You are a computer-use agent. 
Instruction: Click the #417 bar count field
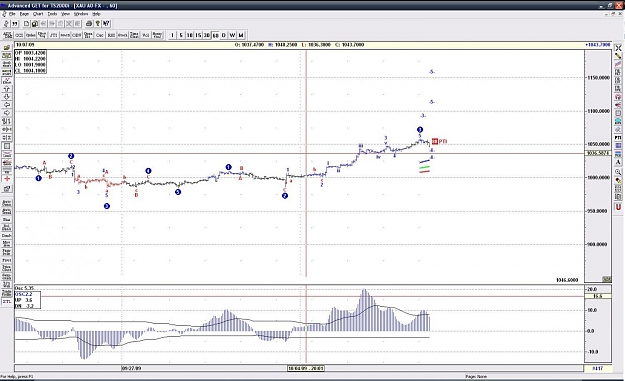(x=597, y=369)
